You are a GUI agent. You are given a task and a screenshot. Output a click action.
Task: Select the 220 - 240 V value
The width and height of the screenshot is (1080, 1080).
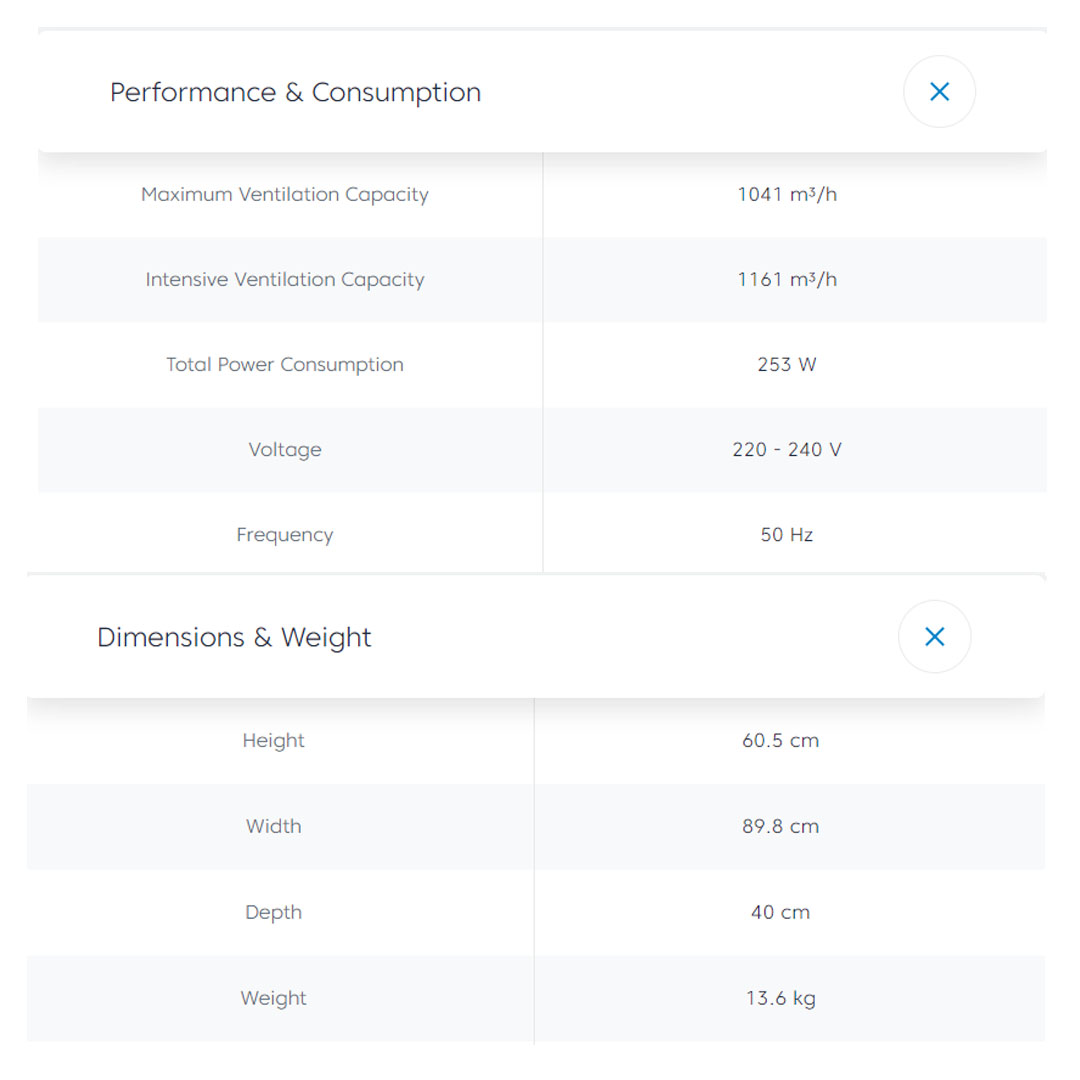(x=787, y=450)
